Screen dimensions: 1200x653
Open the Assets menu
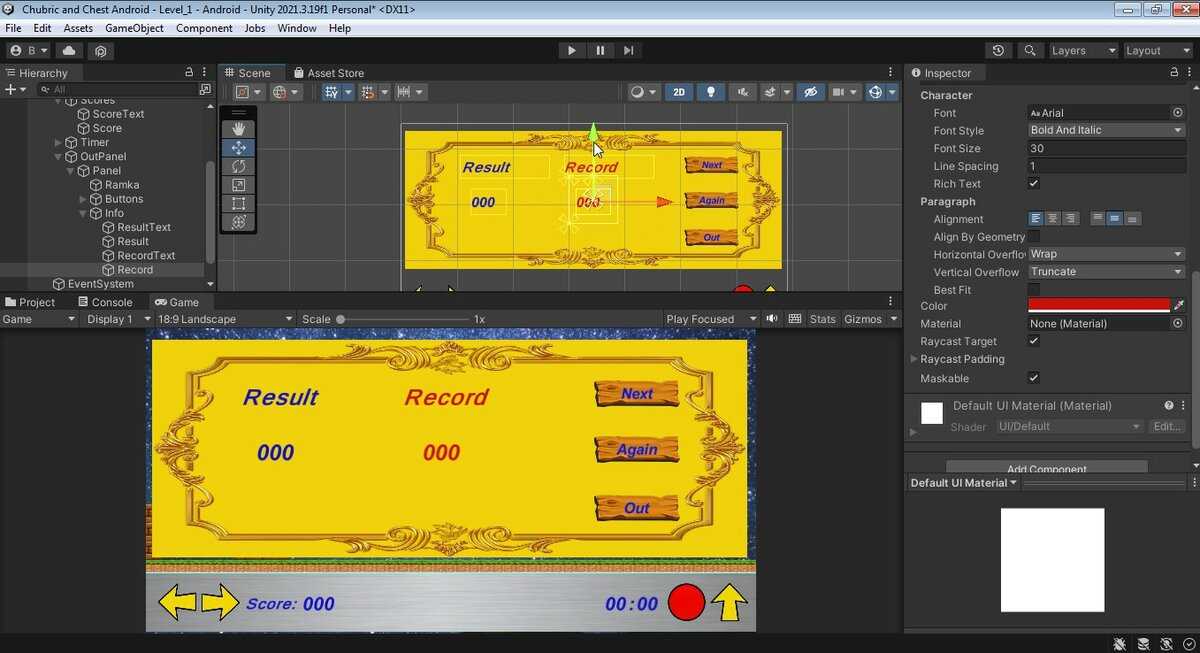(x=78, y=28)
